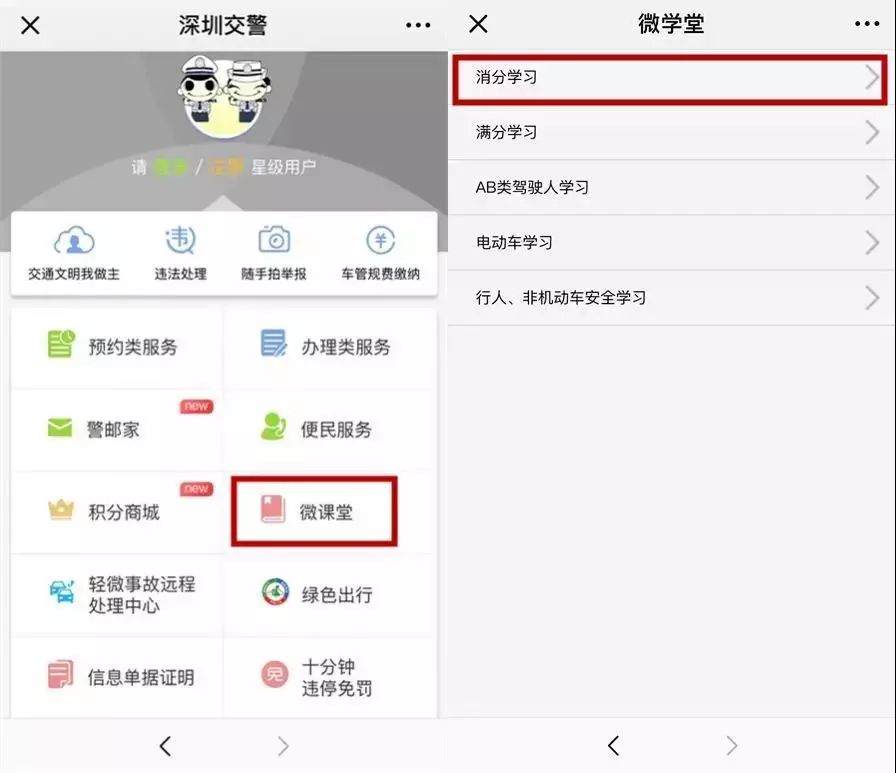The image size is (896, 773).
Task: Open the more options dots on 微学堂
Action: (867, 24)
